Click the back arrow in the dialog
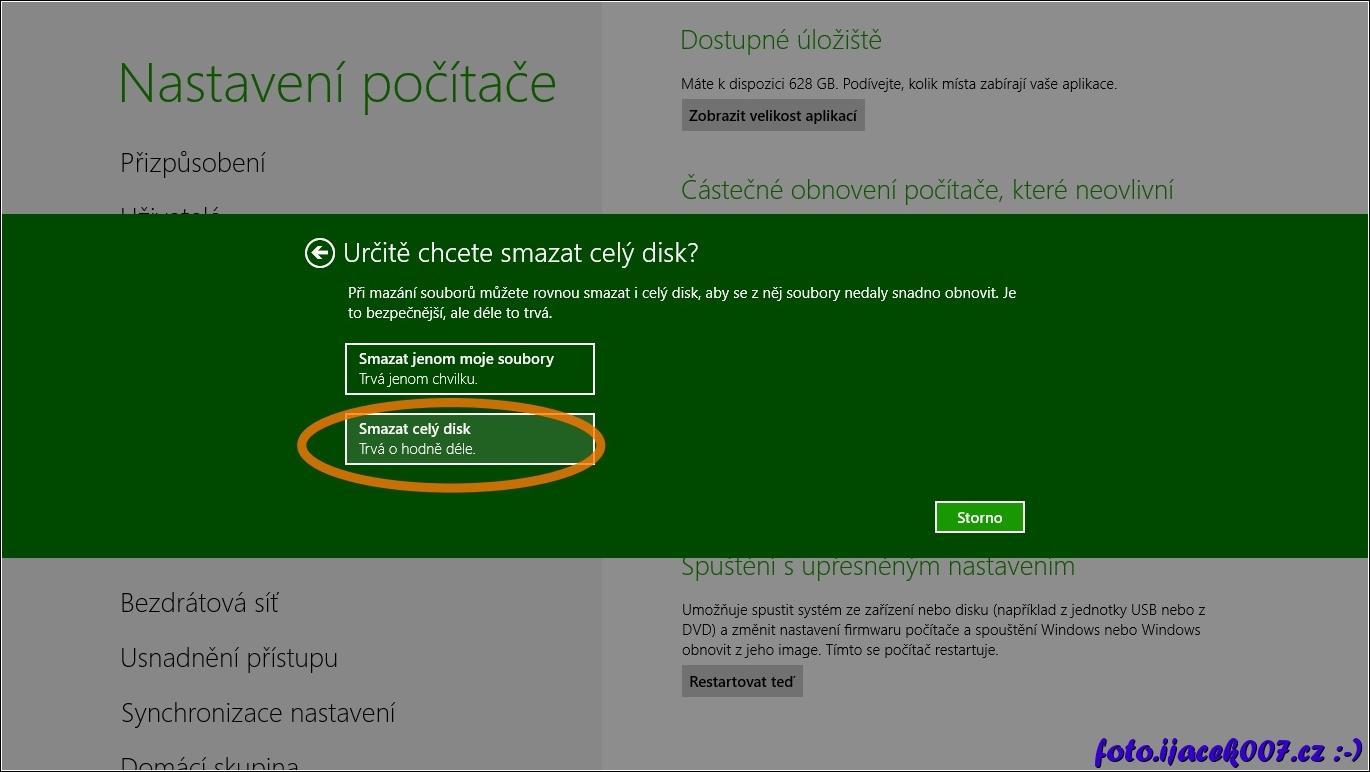This screenshot has height=772, width=1370. pyautogui.click(x=319, y=253)
